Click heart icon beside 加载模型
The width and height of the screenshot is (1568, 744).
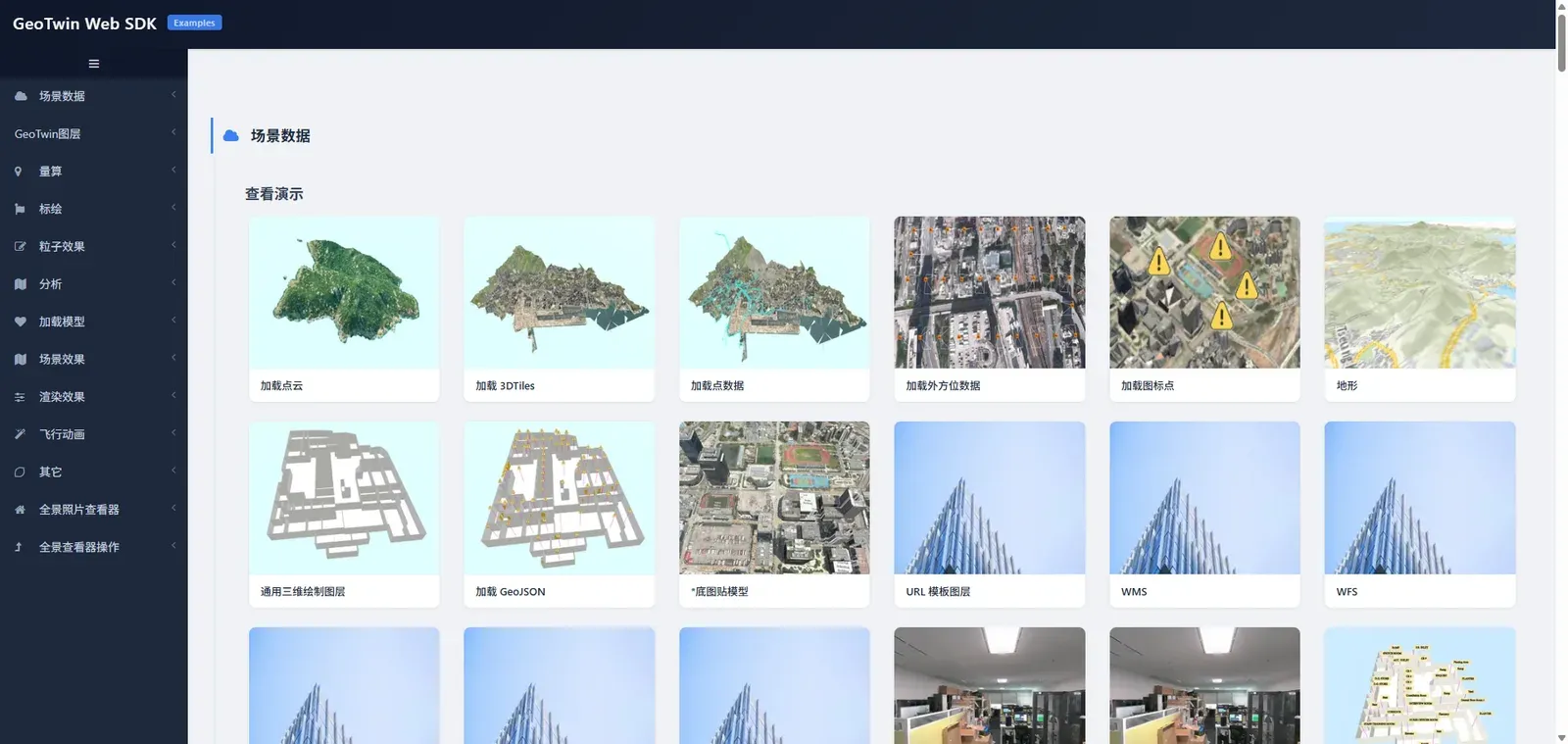[21, 322]
